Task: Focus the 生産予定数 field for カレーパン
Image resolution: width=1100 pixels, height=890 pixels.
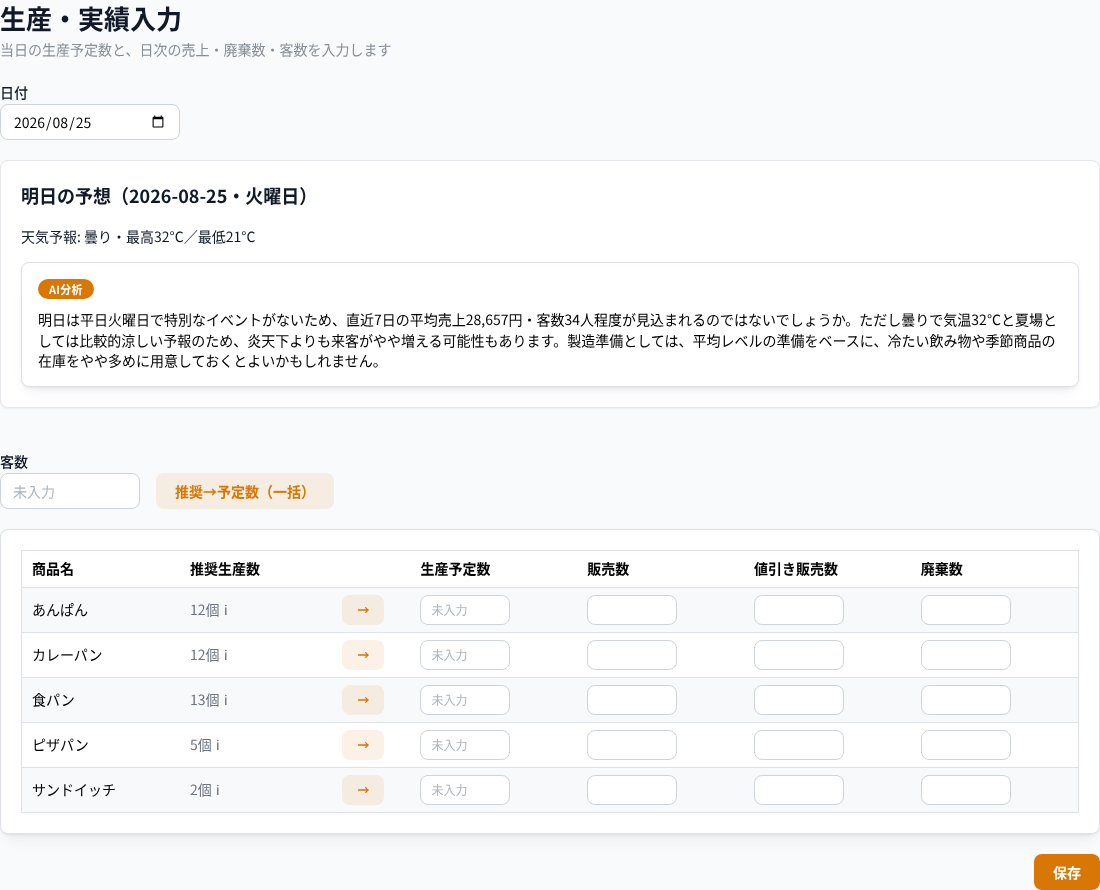Action: tap(464, 655)
